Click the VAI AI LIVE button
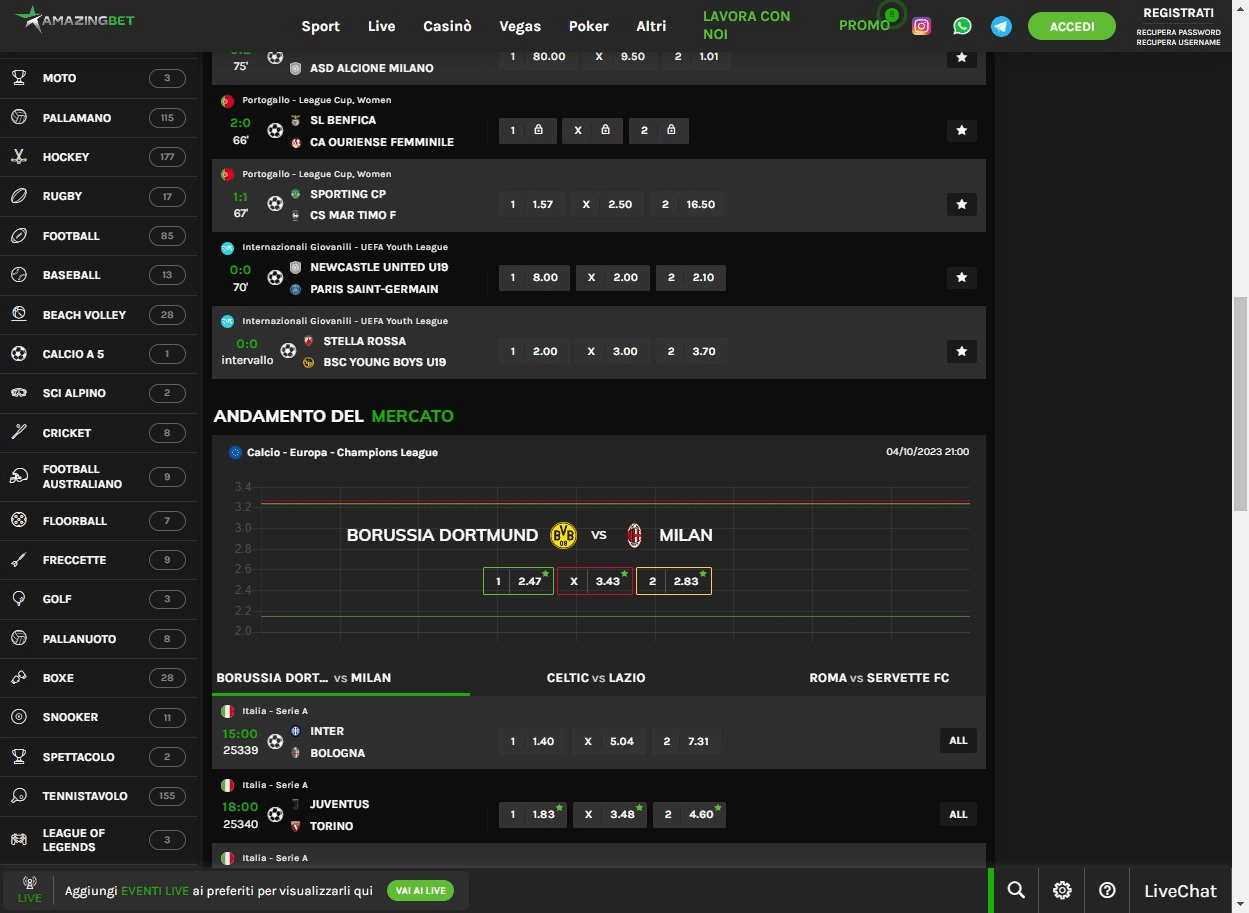The width and height of the screenshot is (1249, 913). pyautogui.click(x=420, y=890)
